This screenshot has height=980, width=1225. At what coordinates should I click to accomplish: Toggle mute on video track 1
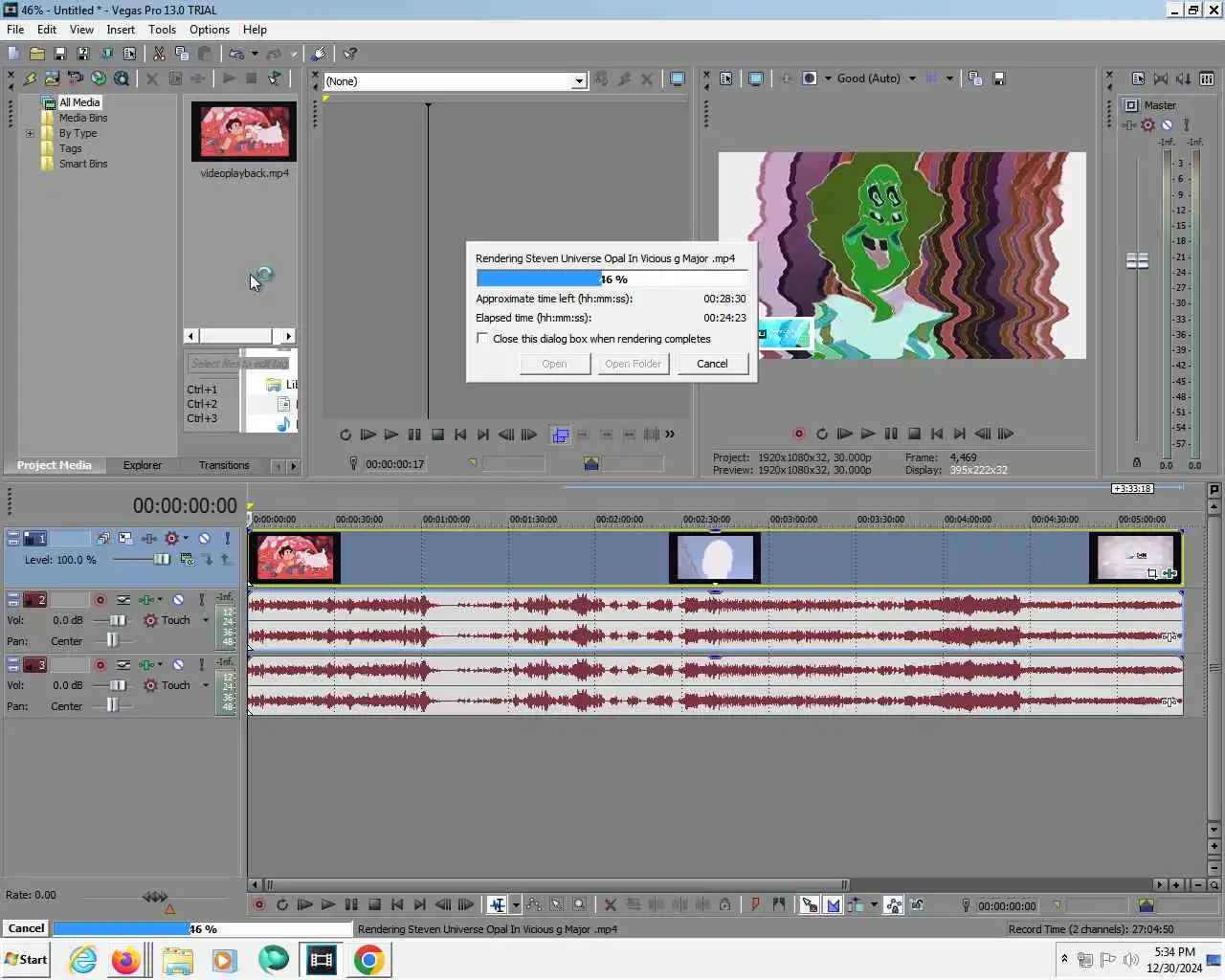point(204,539)
